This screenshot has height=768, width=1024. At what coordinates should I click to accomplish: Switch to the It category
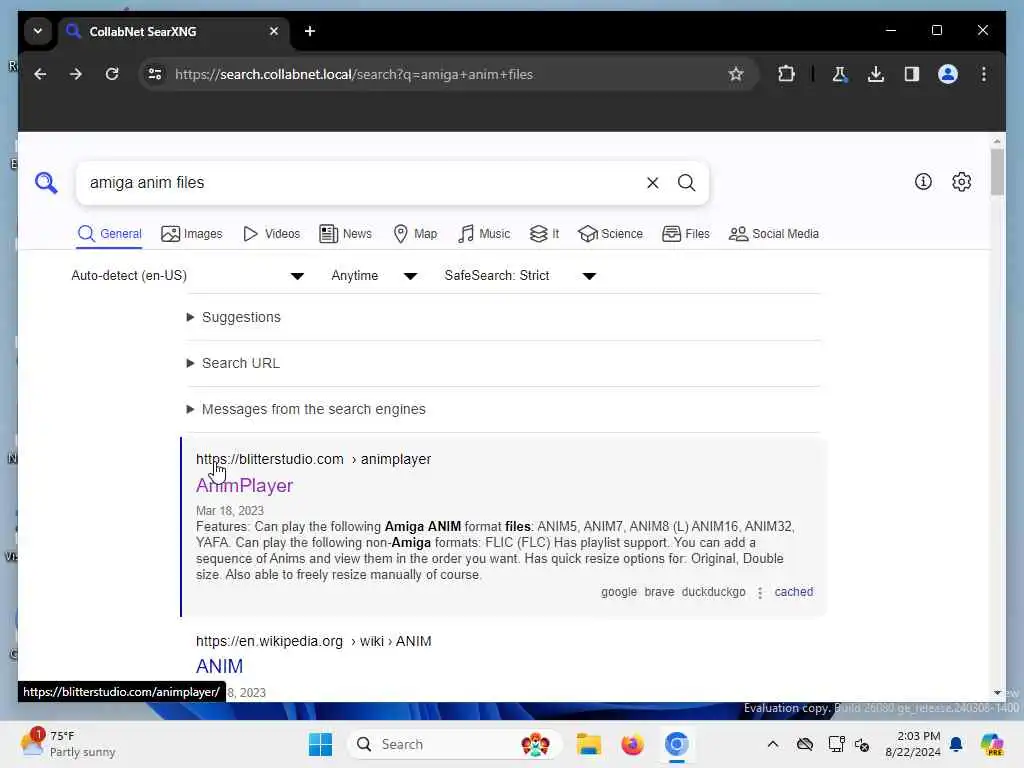(x=544, y=234)
